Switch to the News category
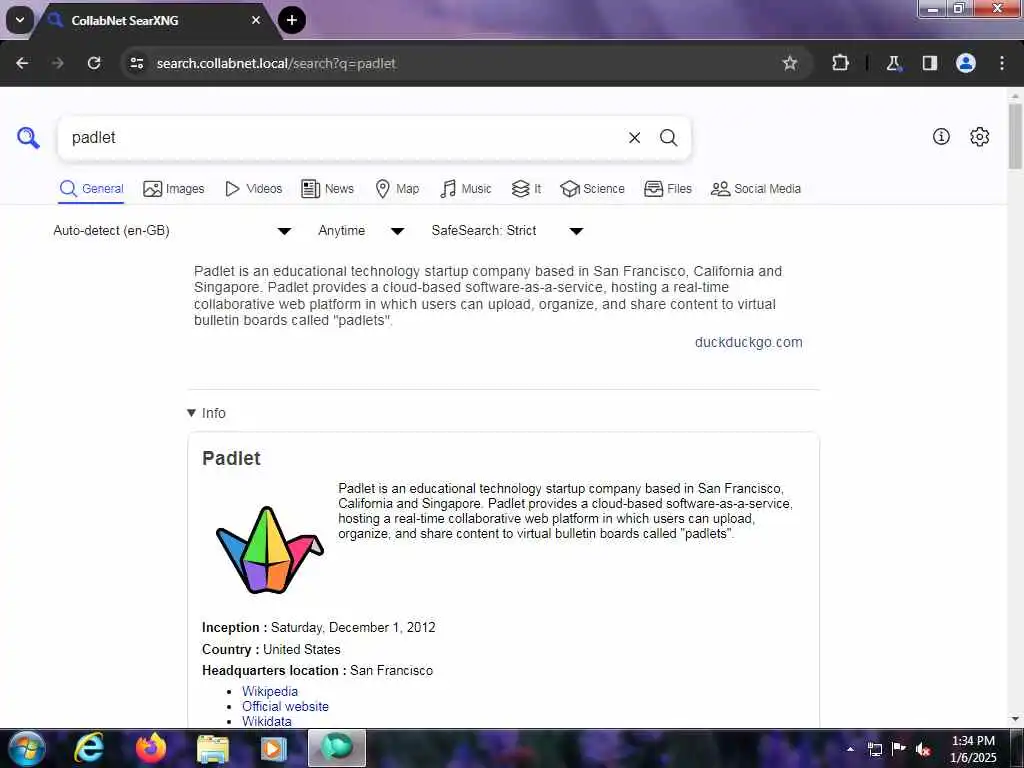The height and width of the screenshot is (768, 1024). click(327, 189)
